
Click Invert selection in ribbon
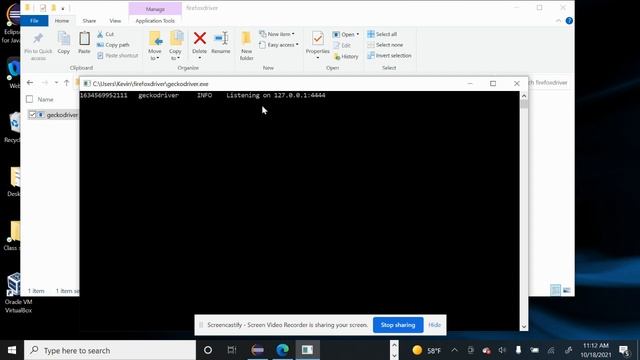[389, 56]
